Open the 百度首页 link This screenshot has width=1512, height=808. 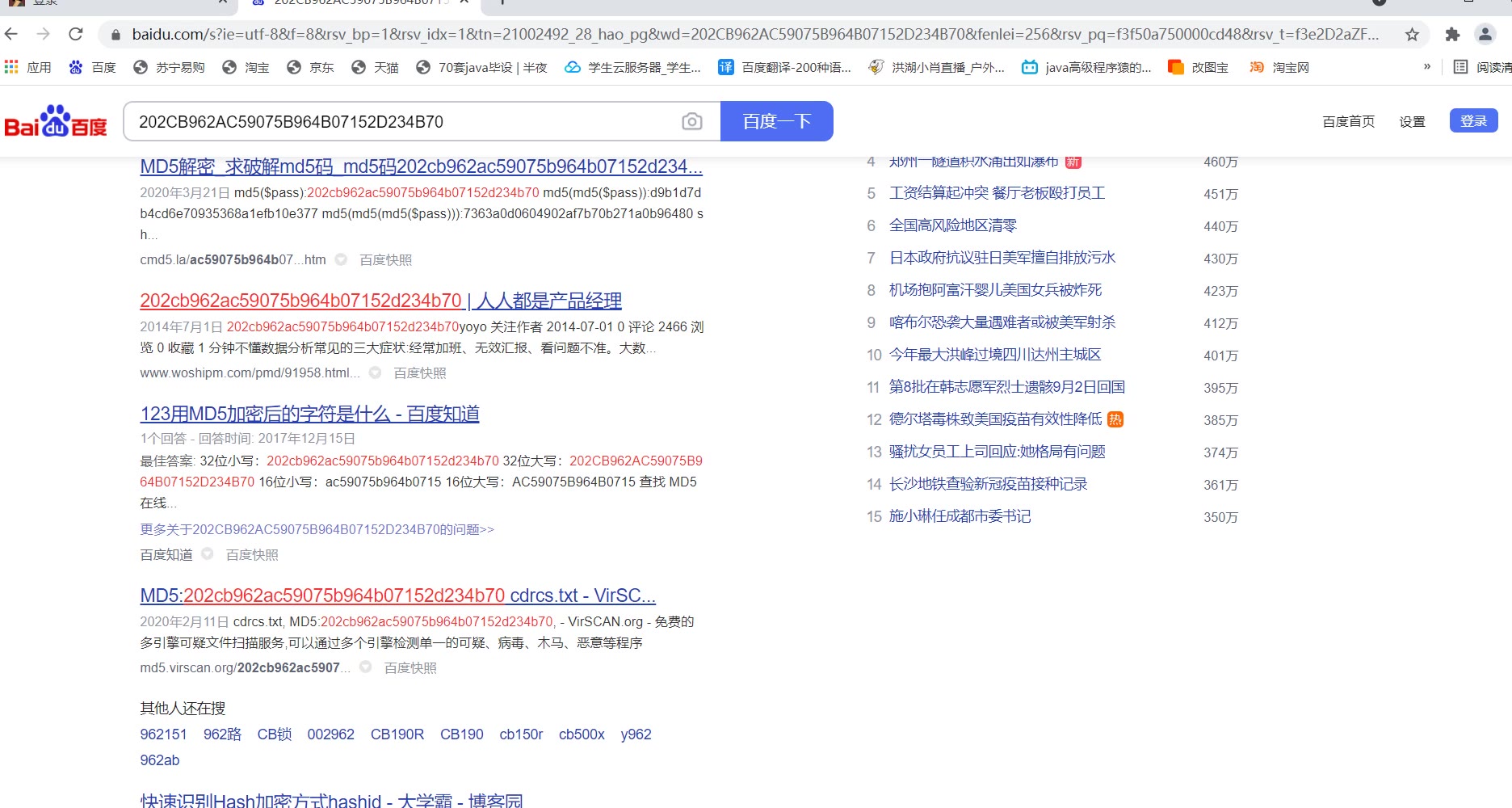(1348, 121)
